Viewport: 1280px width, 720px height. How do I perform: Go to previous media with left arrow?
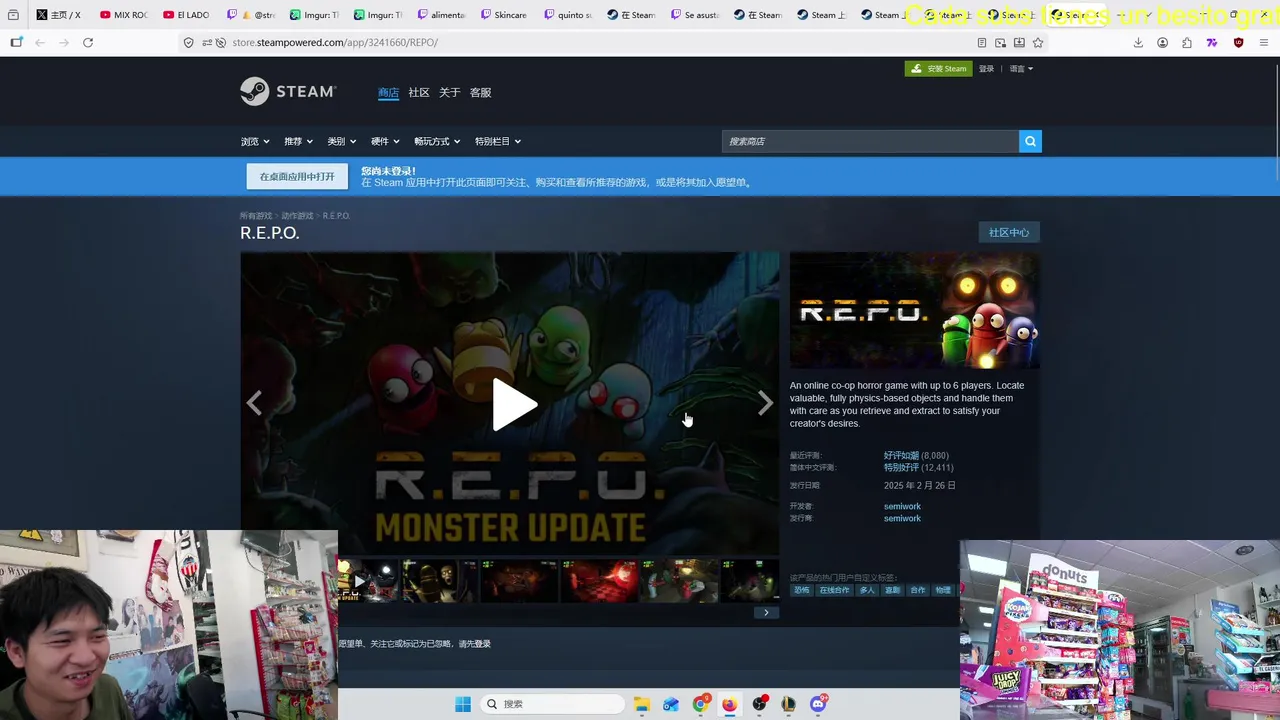tap(255, 403)
